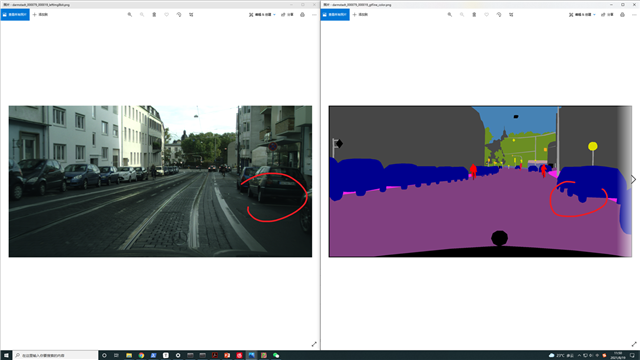Toggle fullscreen view in left Photos window
The height and width of the screenshot is (360, 640).
click(x=314, y=344)
